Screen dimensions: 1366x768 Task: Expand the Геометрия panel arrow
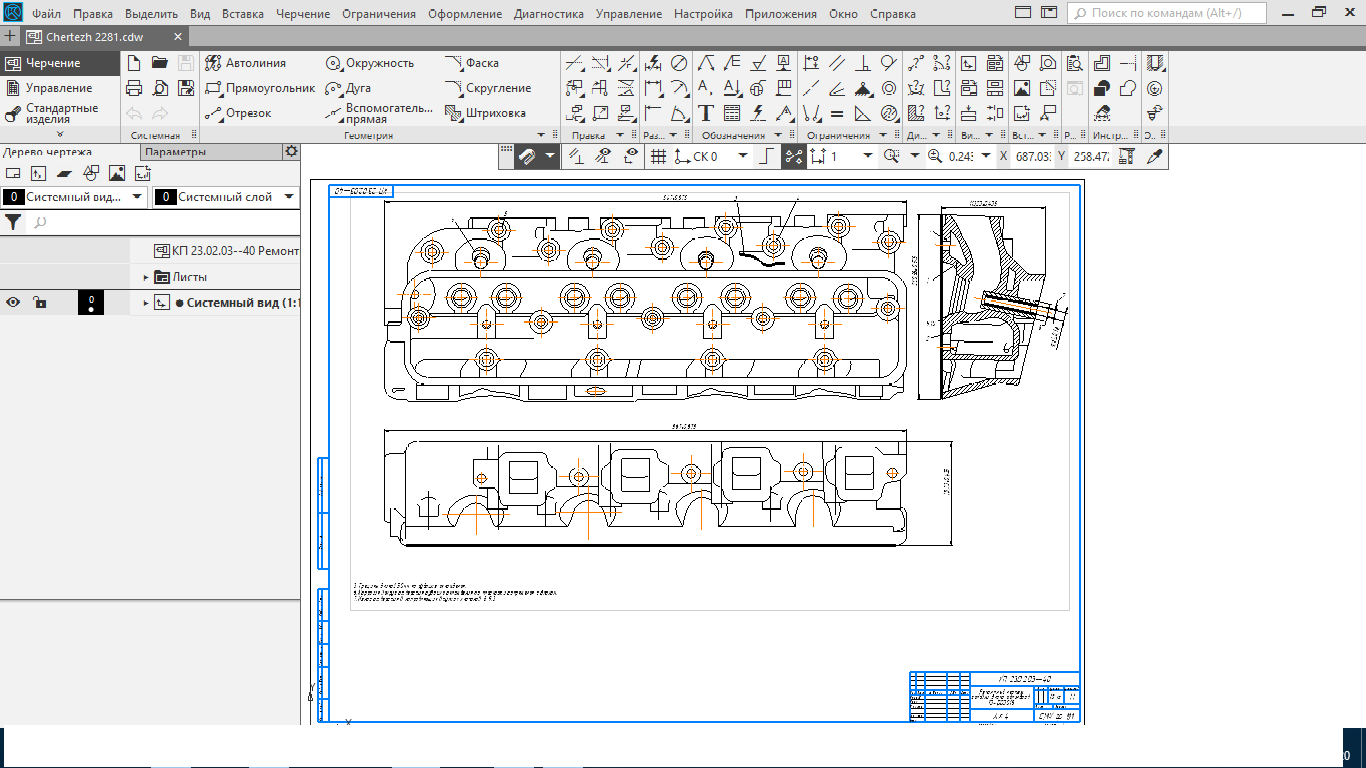[542, 134]
